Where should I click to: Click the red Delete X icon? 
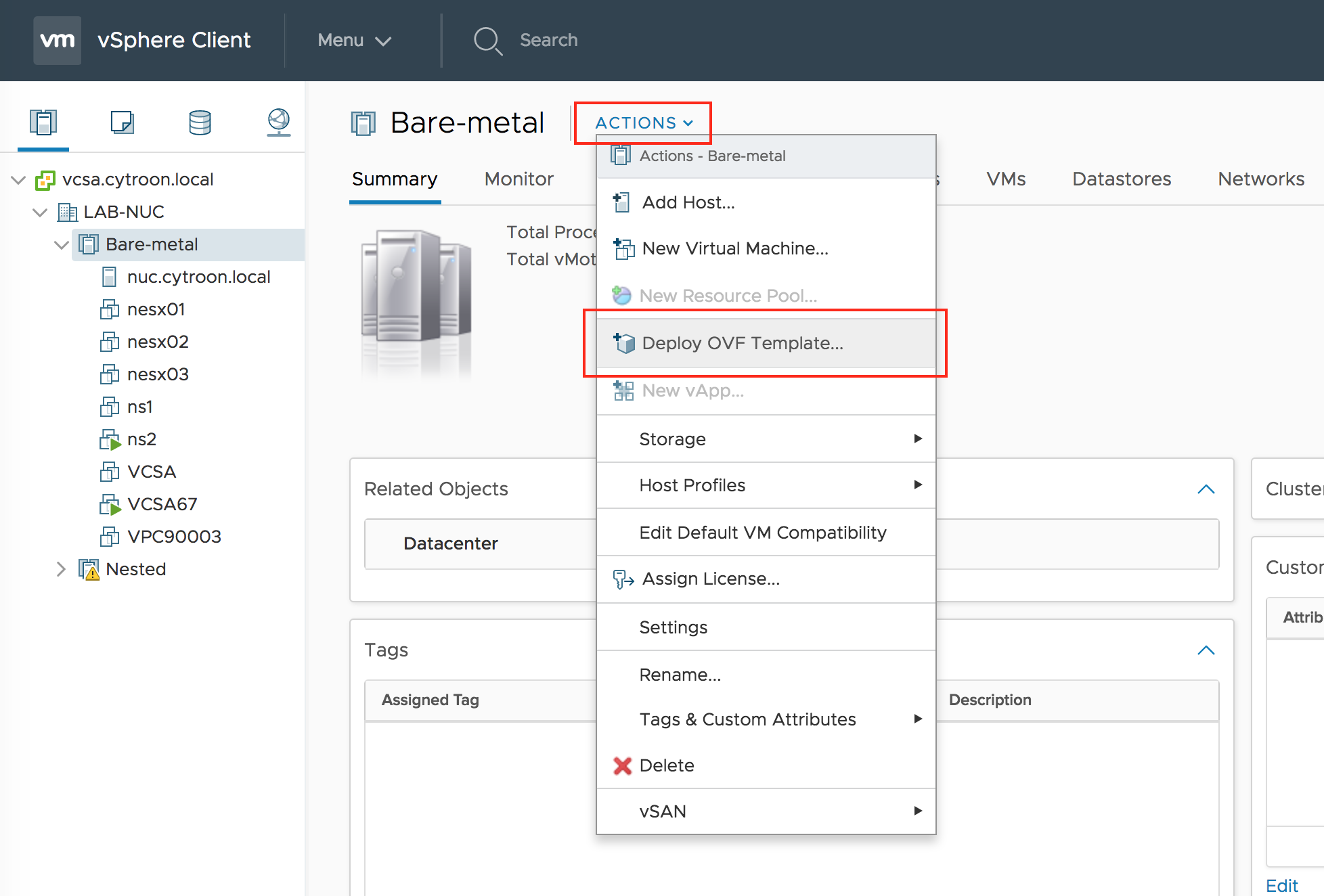tap(622, 765)
